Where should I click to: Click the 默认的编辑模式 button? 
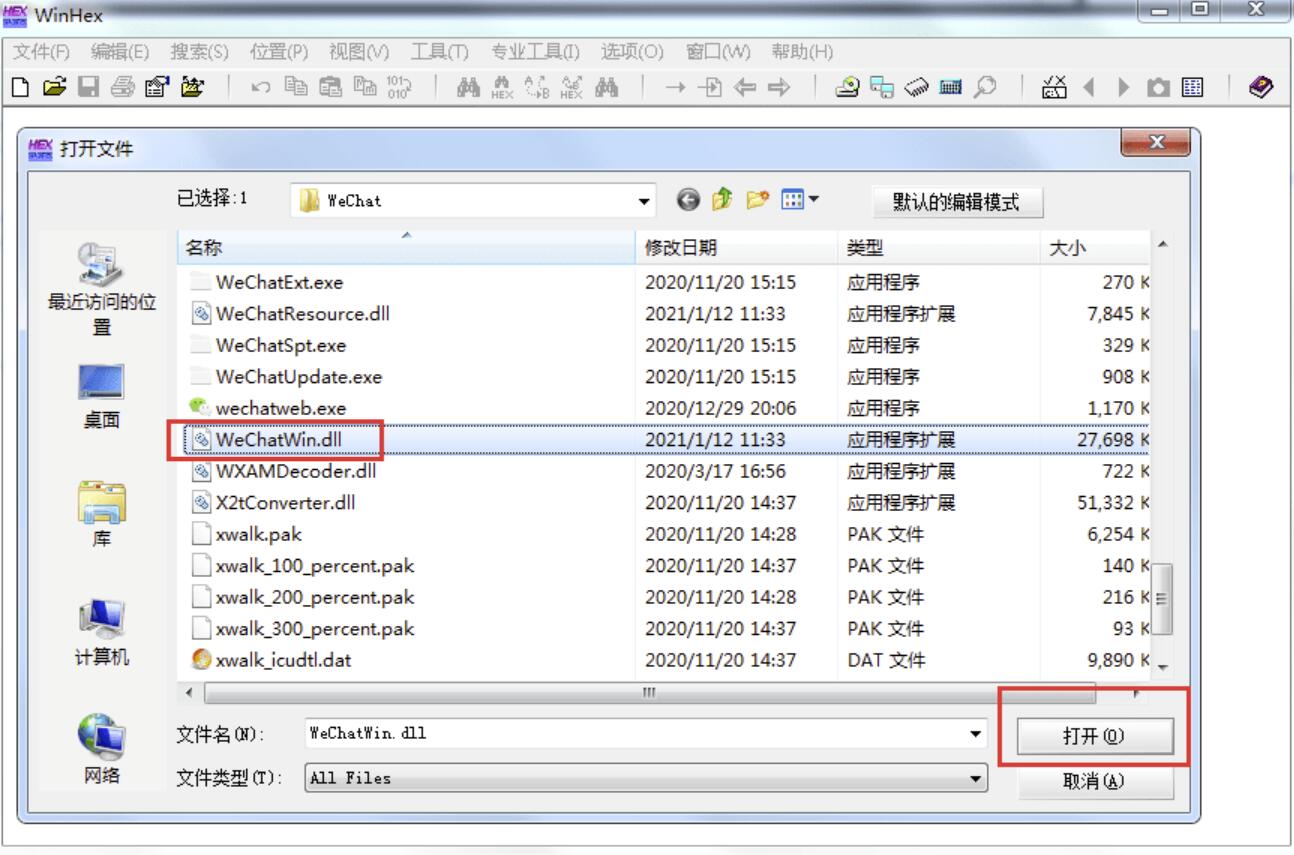tap(955, 199)
